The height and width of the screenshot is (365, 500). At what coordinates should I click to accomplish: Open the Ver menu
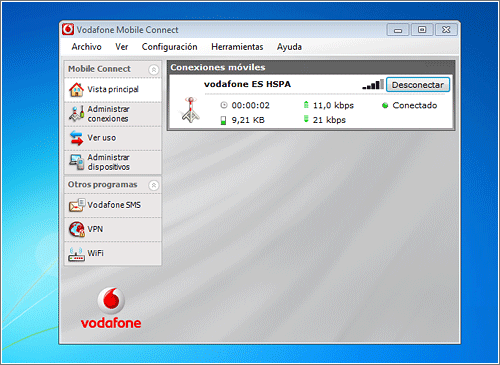(122, 47)
